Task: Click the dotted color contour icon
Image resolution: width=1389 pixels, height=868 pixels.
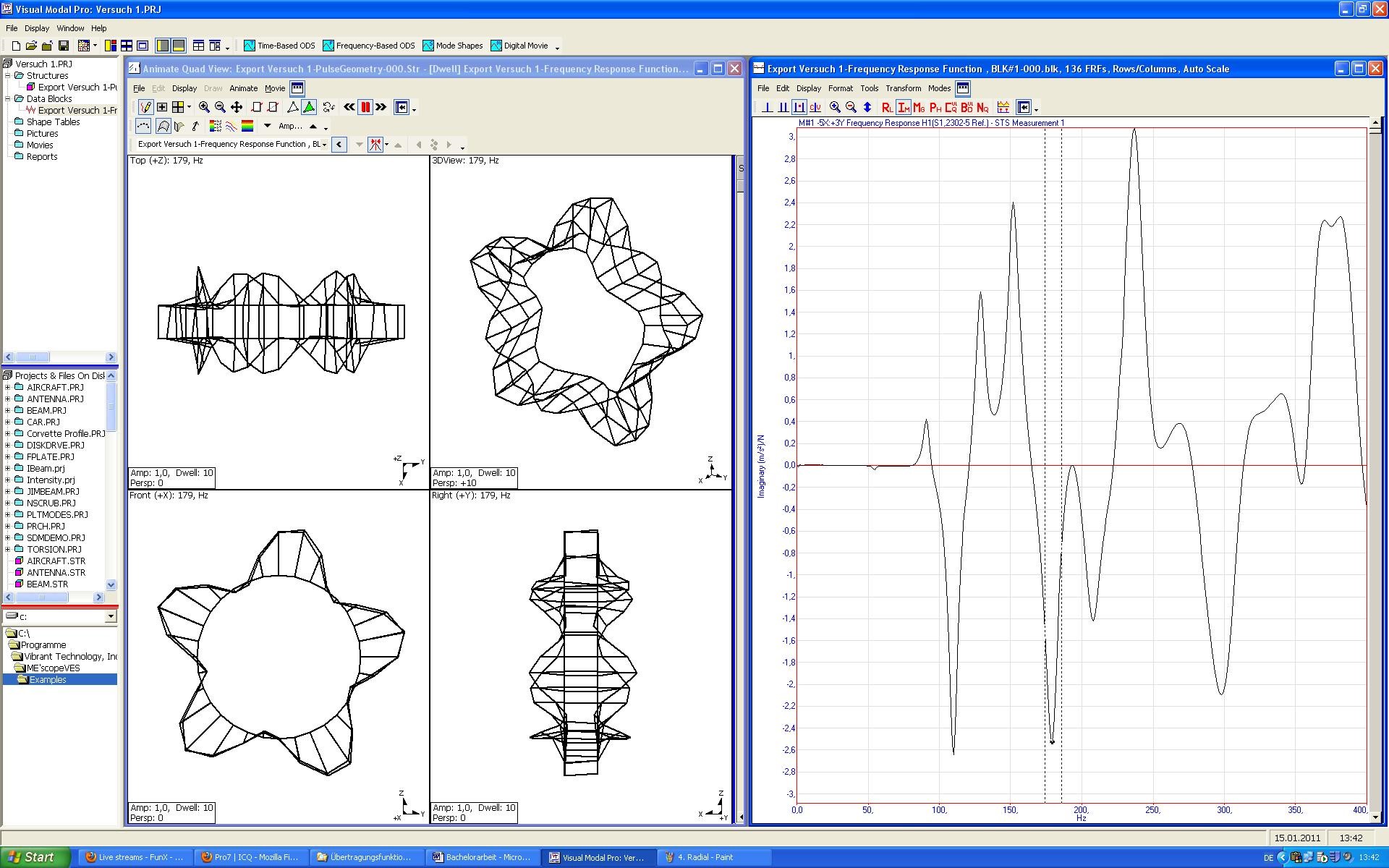Action: click(215, 126)
